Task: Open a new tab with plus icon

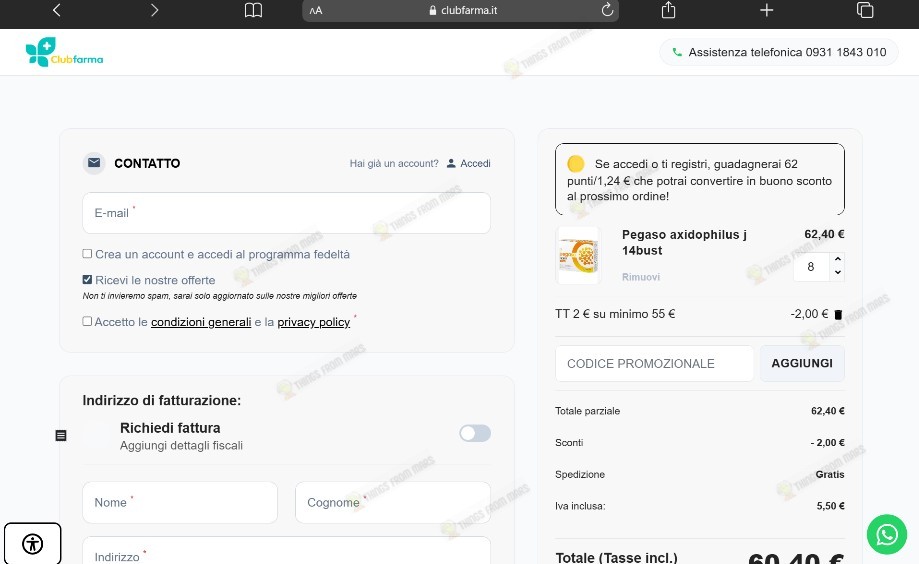Action: pos(766,10)
